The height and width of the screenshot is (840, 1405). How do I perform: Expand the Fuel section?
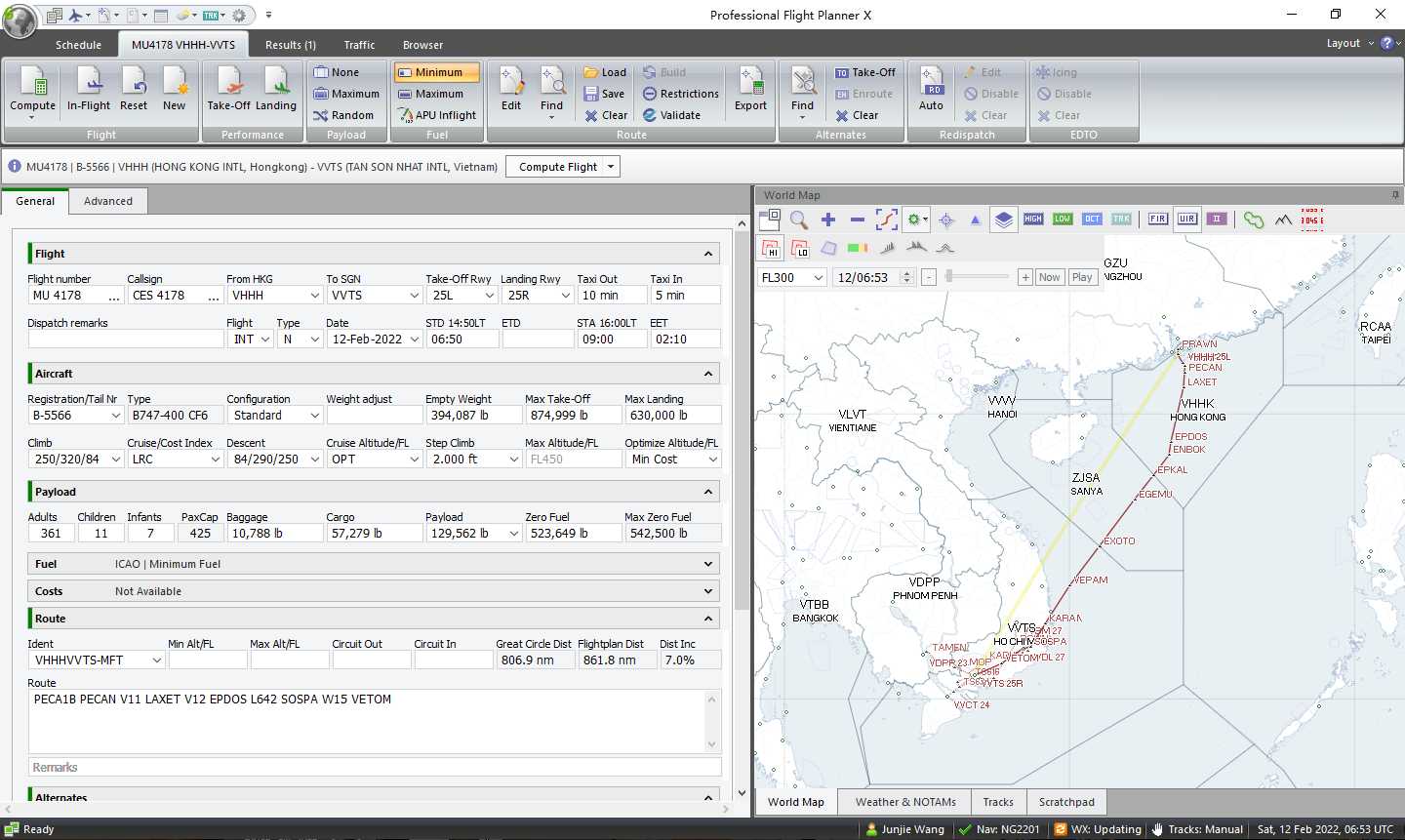tap(708, 564)
